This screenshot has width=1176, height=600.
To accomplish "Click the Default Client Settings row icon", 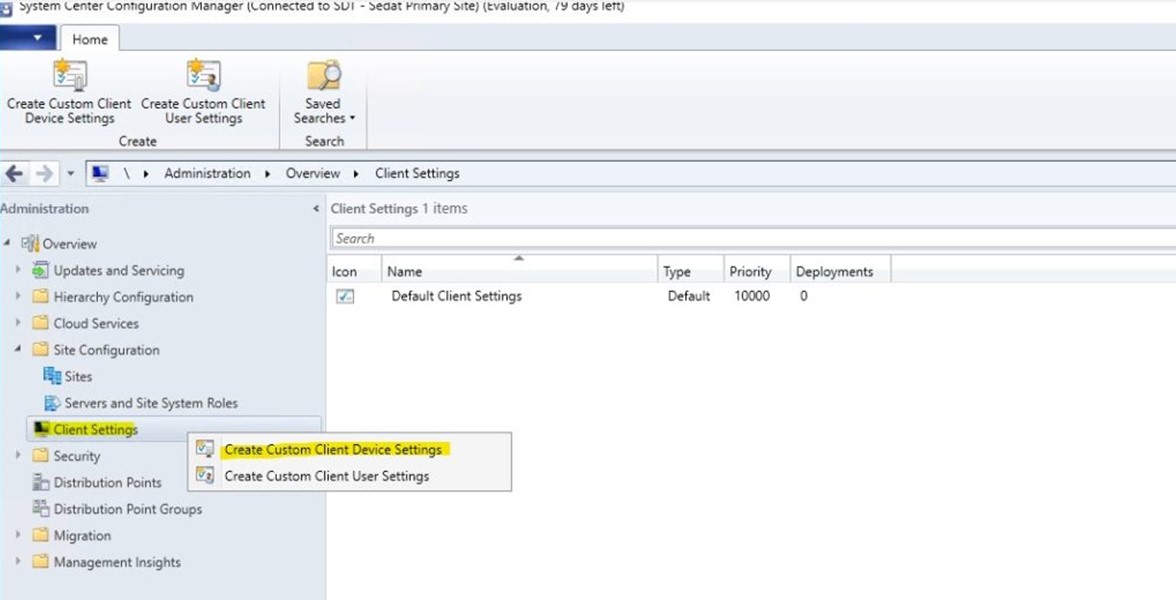I will (345, 296).
